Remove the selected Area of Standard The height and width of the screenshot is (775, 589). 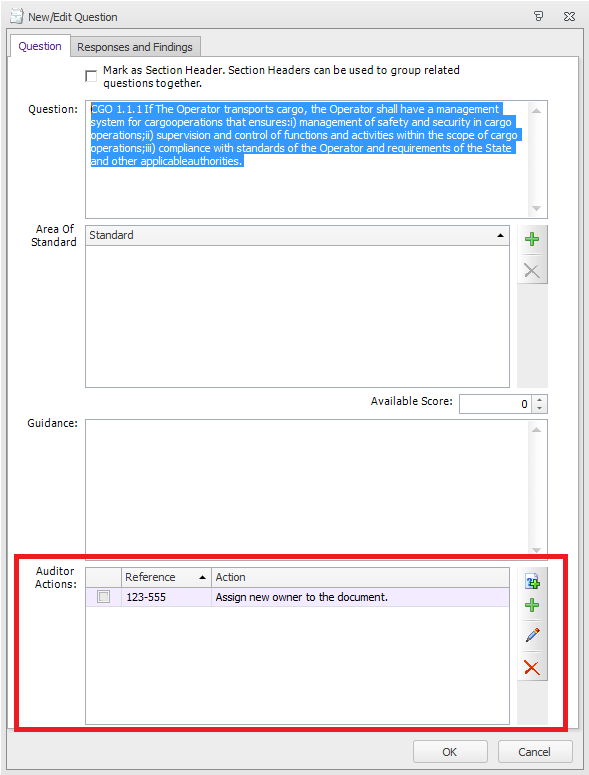(532, 270)
